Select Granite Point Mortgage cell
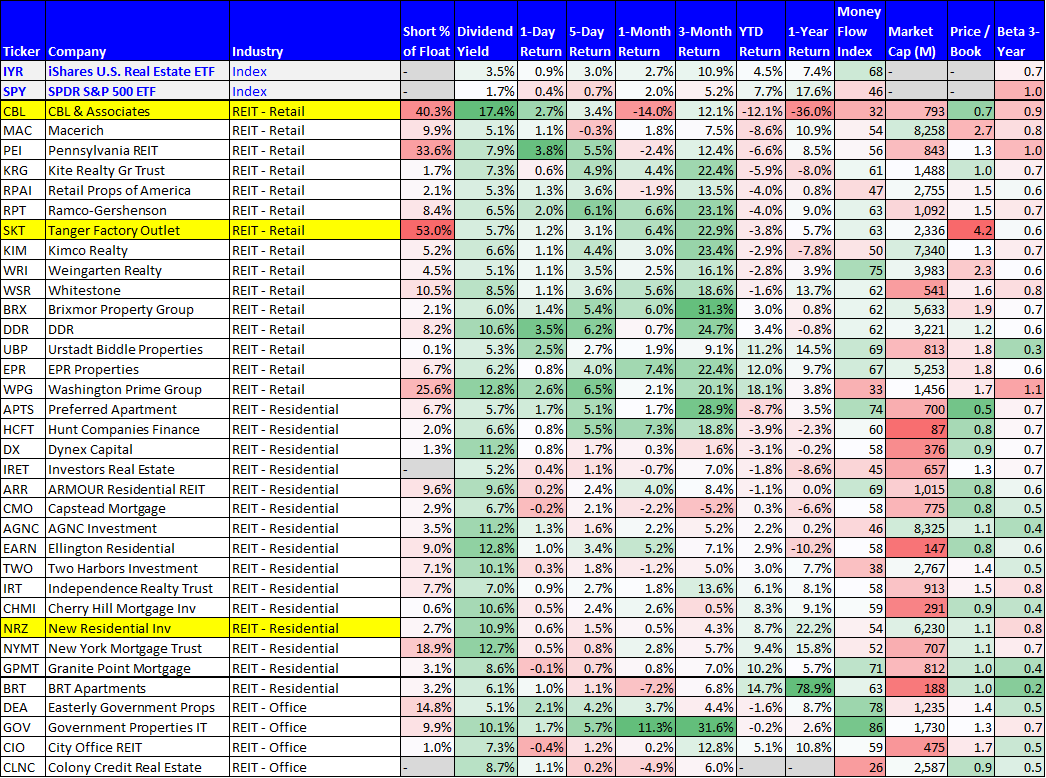The height and width of the screenshot is (778, 1046). 137,669
